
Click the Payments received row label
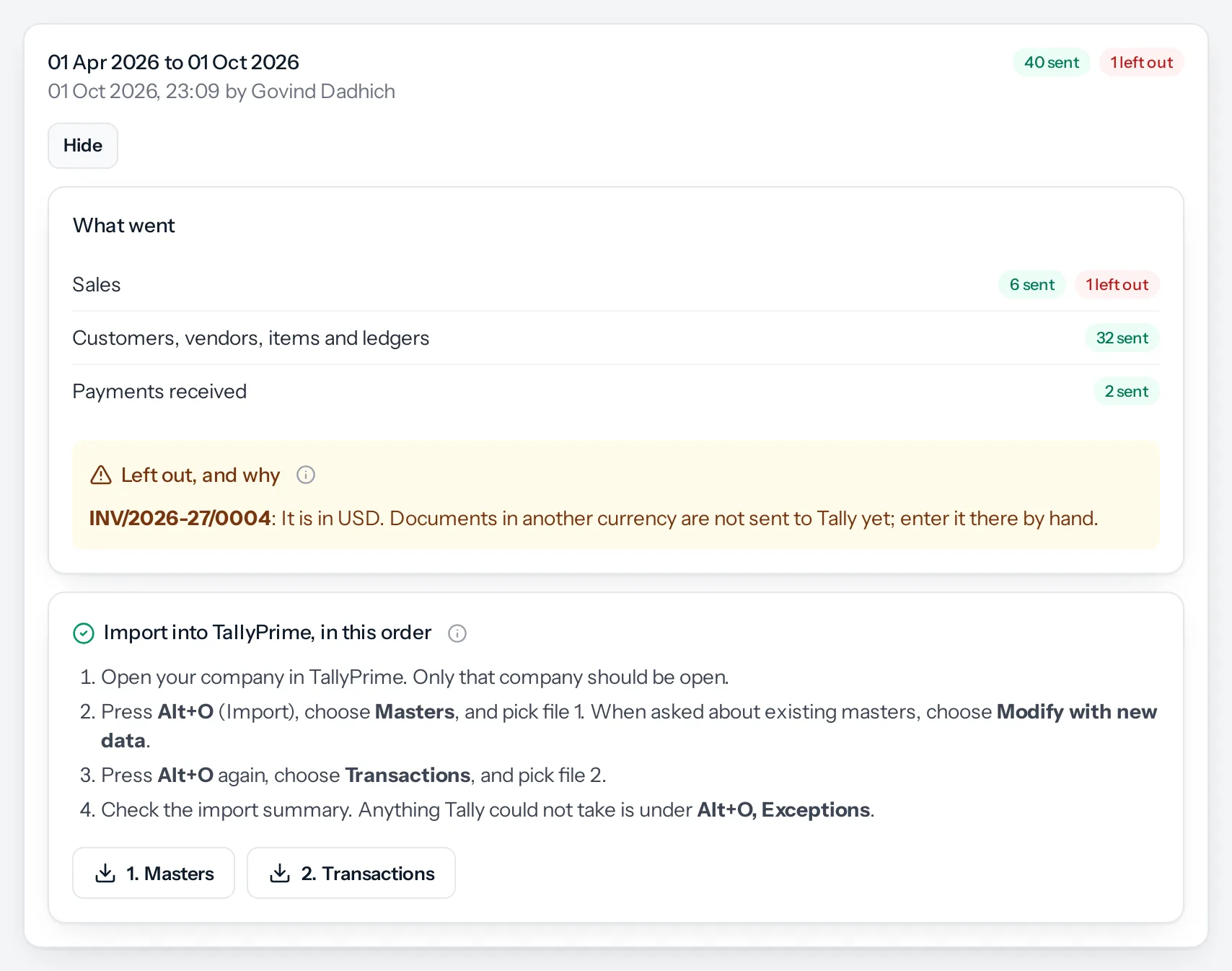click(x=159, y=391)
